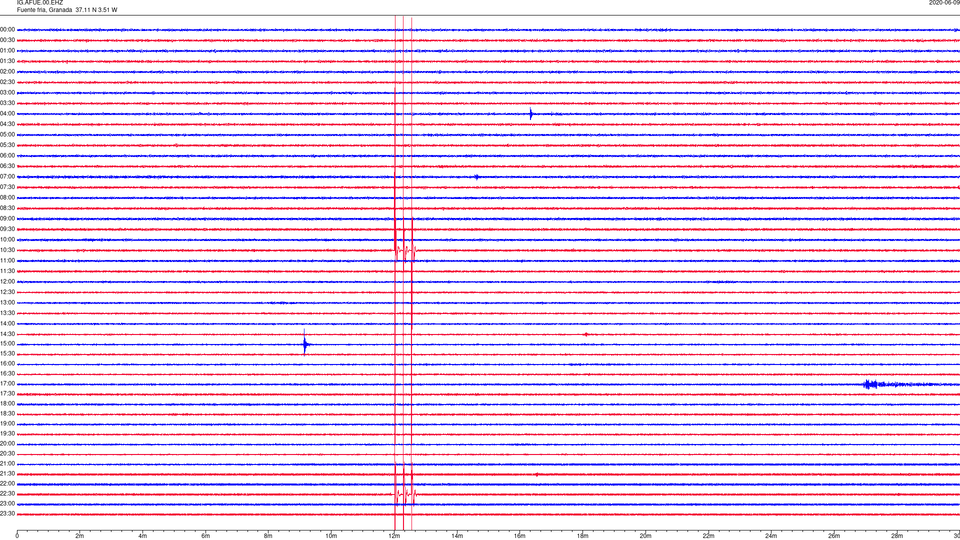Select the 18:30 trace time label
The image size is (960, 540).
point(7,414)
